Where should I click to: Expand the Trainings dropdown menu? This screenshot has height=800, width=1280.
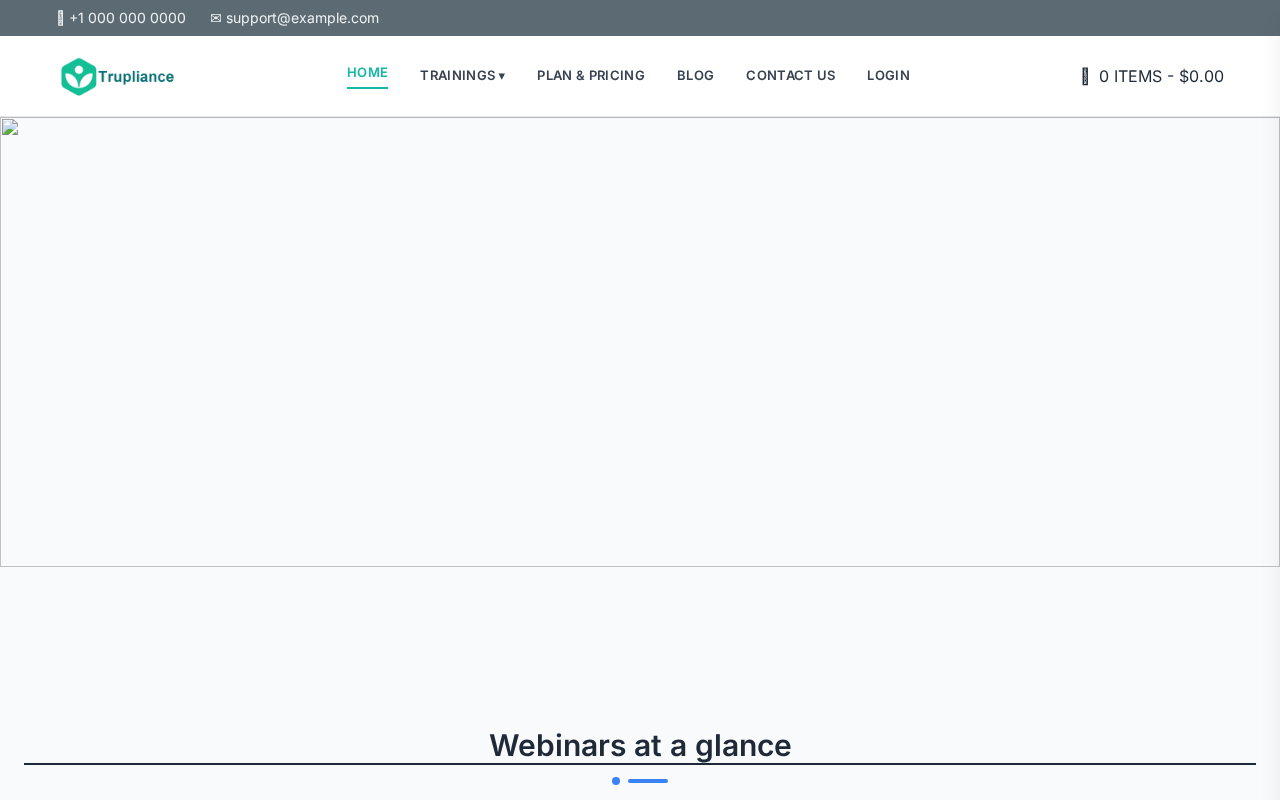tap(462, 76)
